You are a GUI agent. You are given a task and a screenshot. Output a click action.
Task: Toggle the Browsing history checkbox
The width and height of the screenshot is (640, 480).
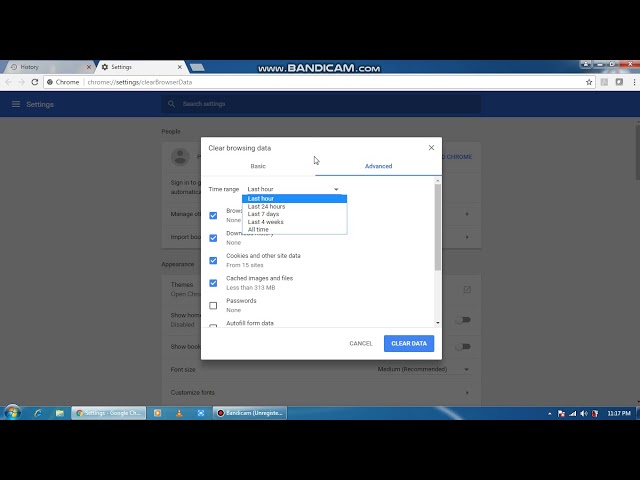click(x=213, y=216)
